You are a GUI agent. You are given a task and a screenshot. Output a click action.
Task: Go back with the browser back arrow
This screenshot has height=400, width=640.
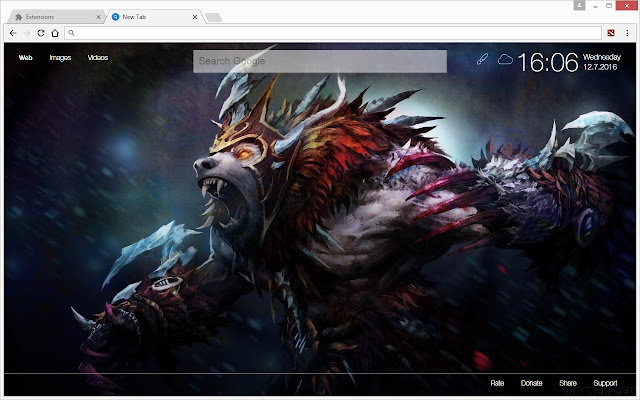point(13,33)
